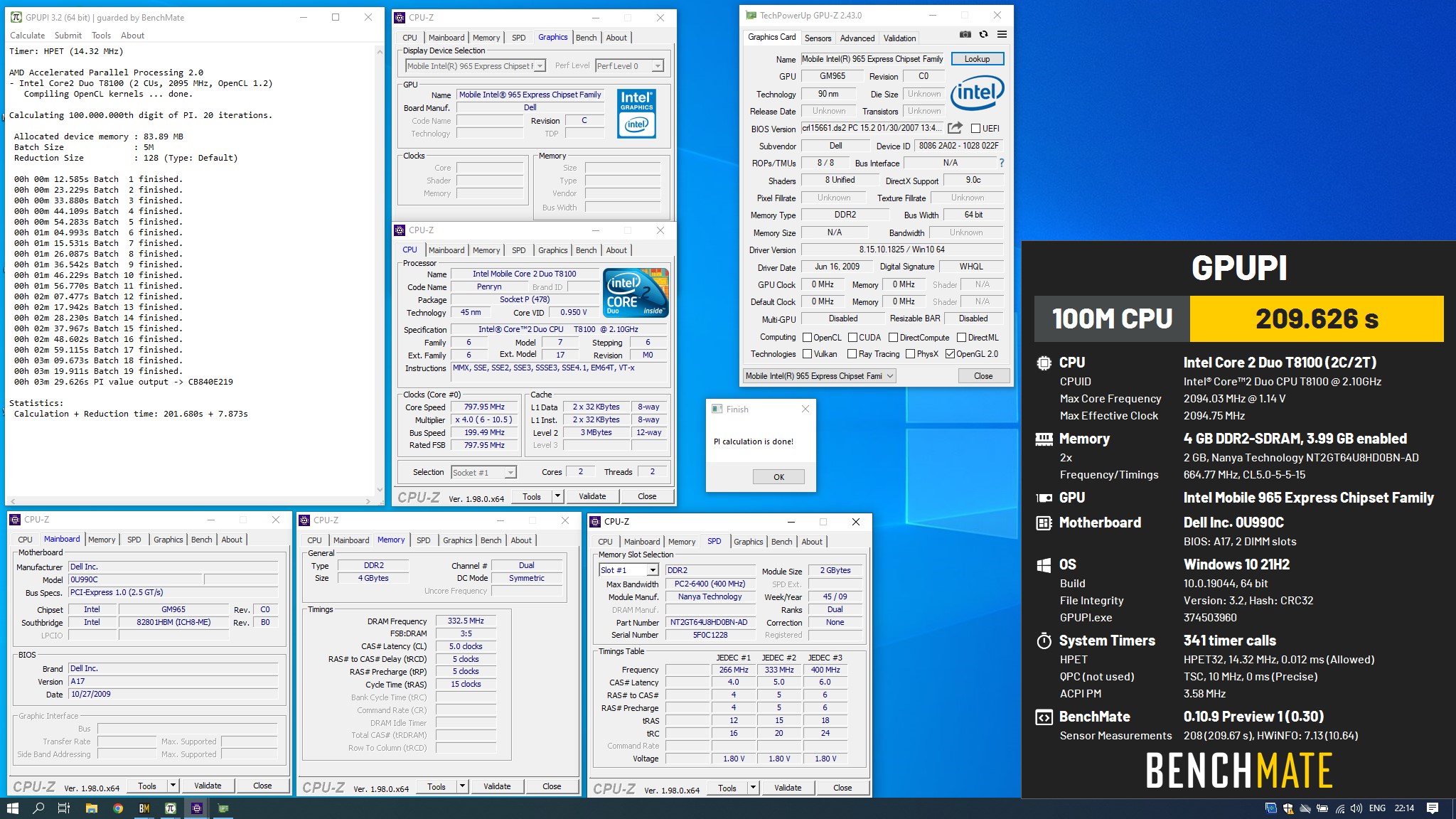This screenshot has height=819, width=1456.
Task: Click the BenchMate CPU chip icon
Action: pos(1044,363)
